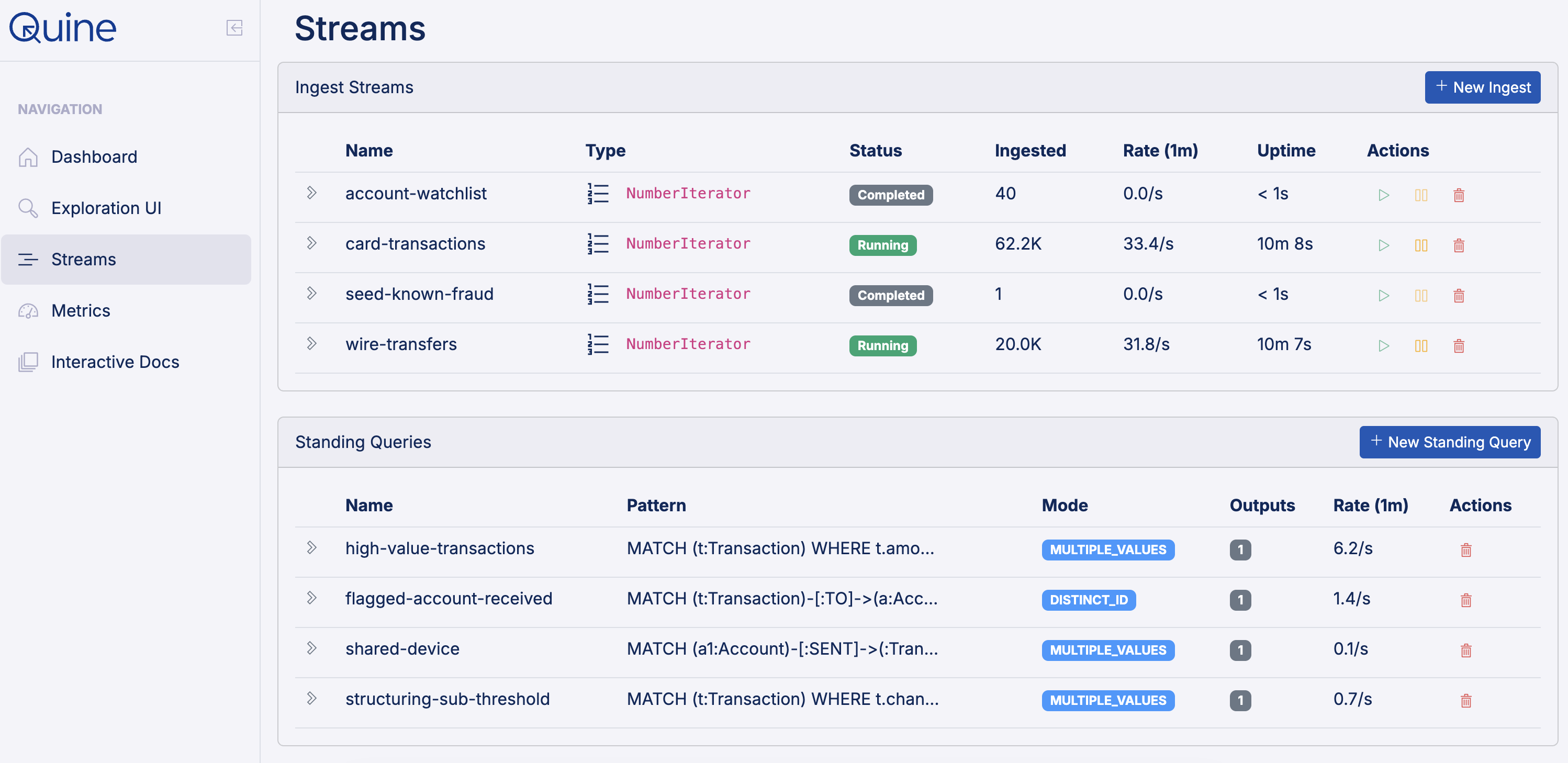
Task: Click the MULTIPLE_VALUES badge for high-value-transactions
Action: [x=1108, y=550]
